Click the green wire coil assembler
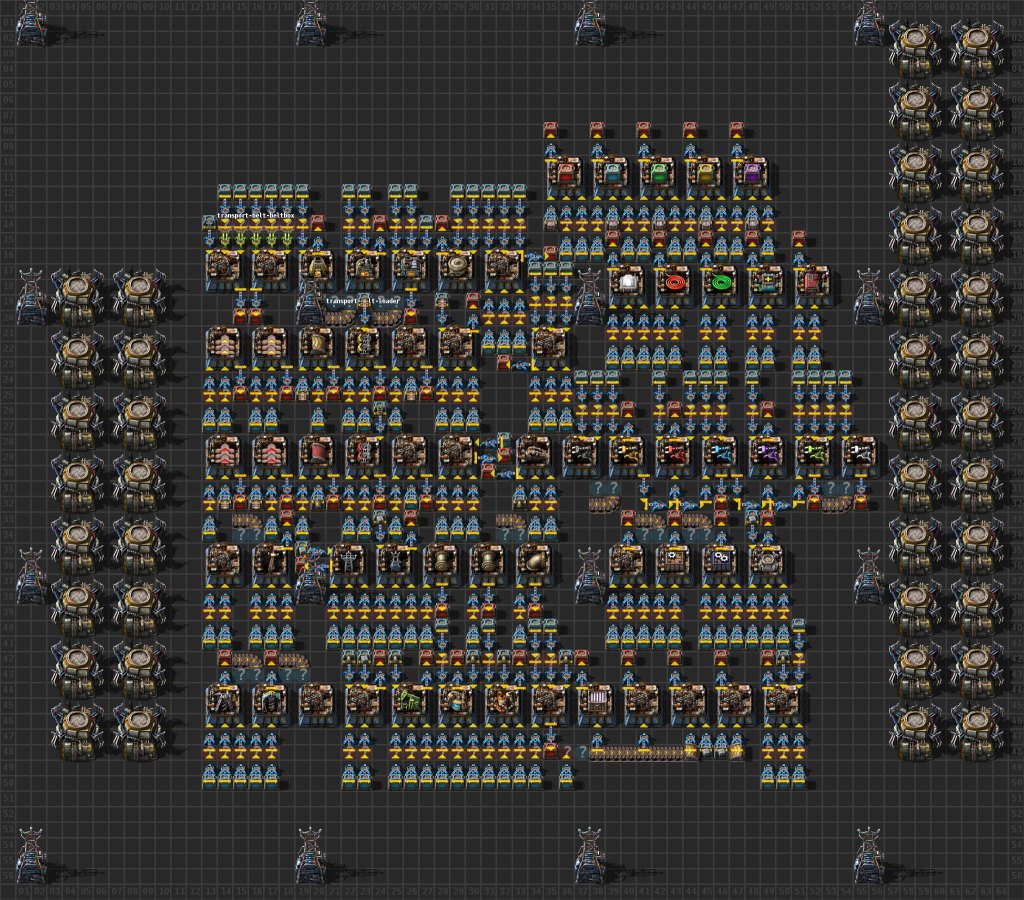 point(720,284)
